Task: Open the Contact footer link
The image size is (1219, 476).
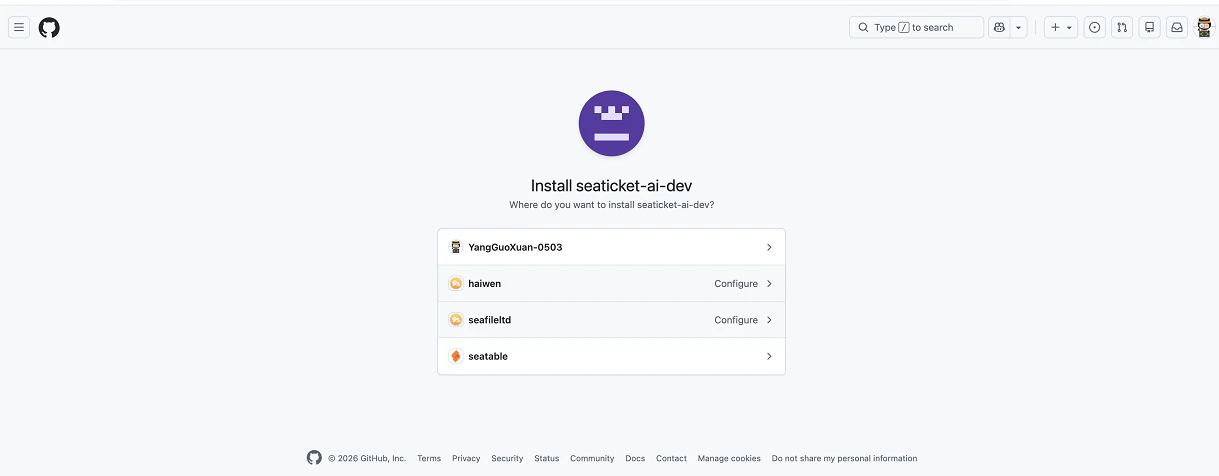Action: [x=671, y=458]
